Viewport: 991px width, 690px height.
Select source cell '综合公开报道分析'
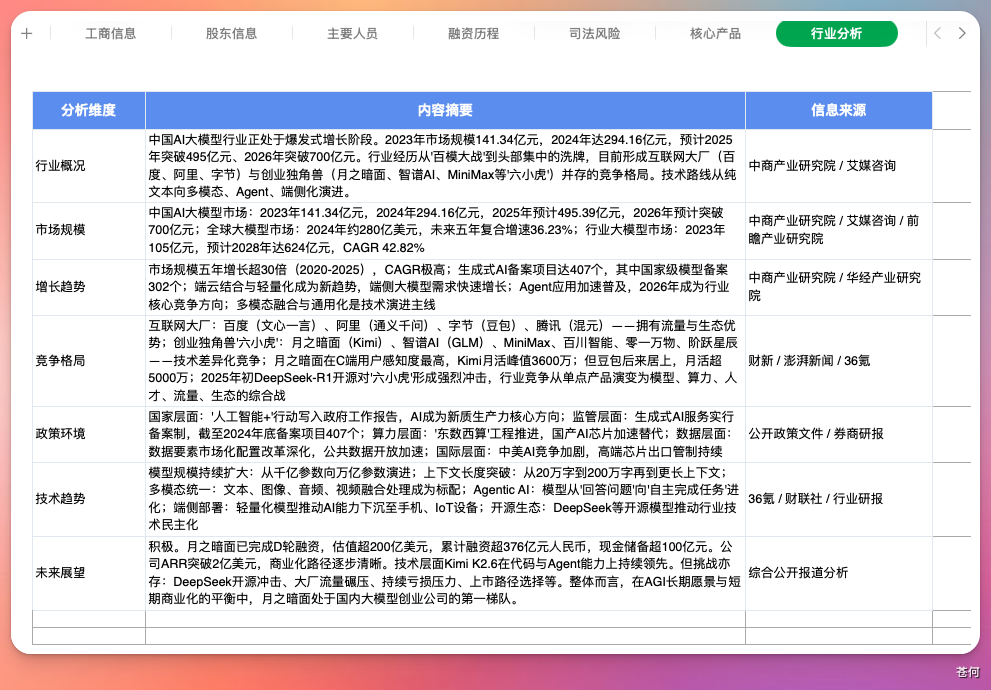839,573
